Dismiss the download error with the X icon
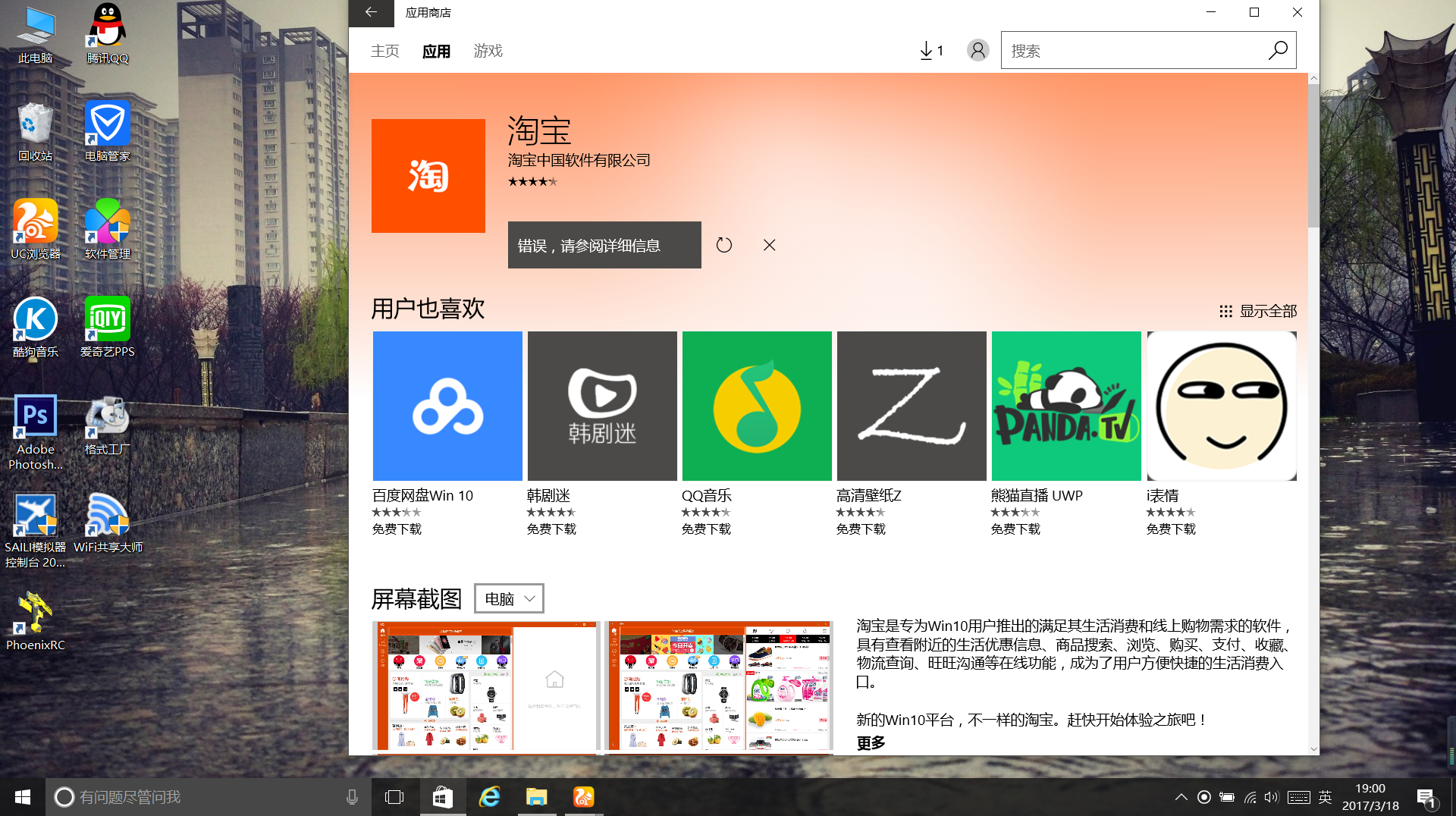 tap(769, 245)
